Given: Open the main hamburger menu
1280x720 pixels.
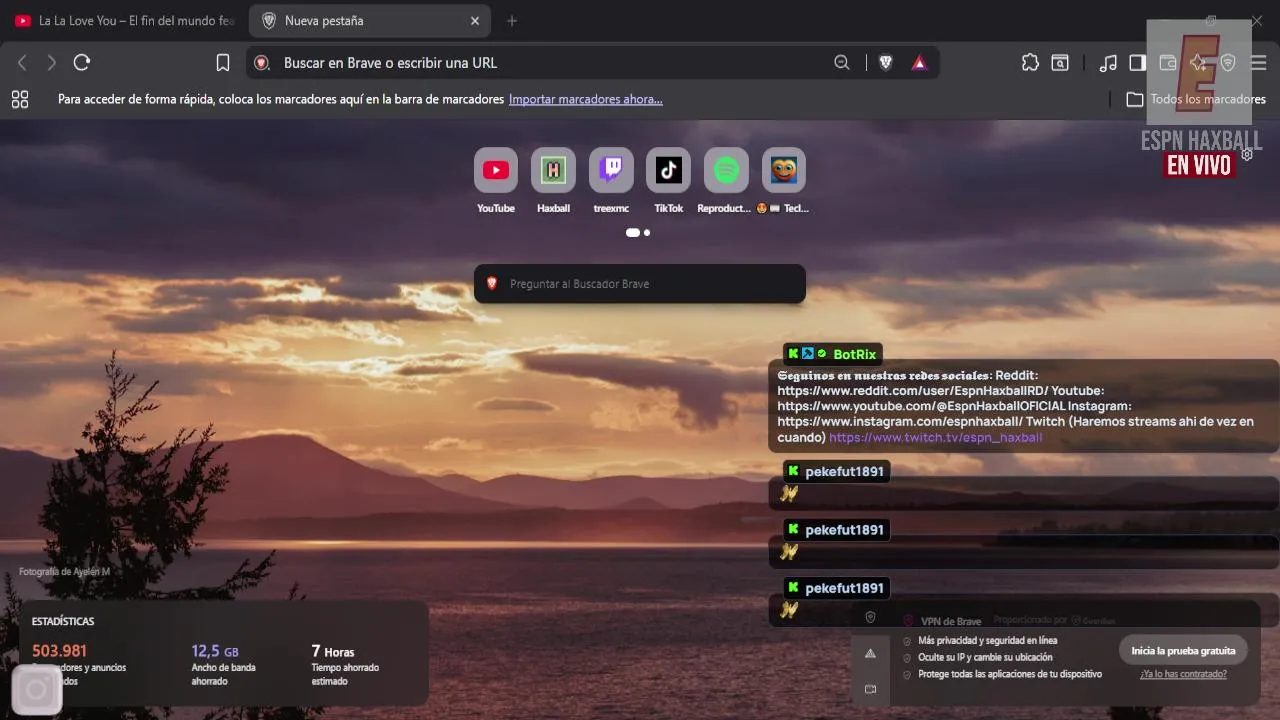Looking at the screenshot, I should coord(1258,63).
